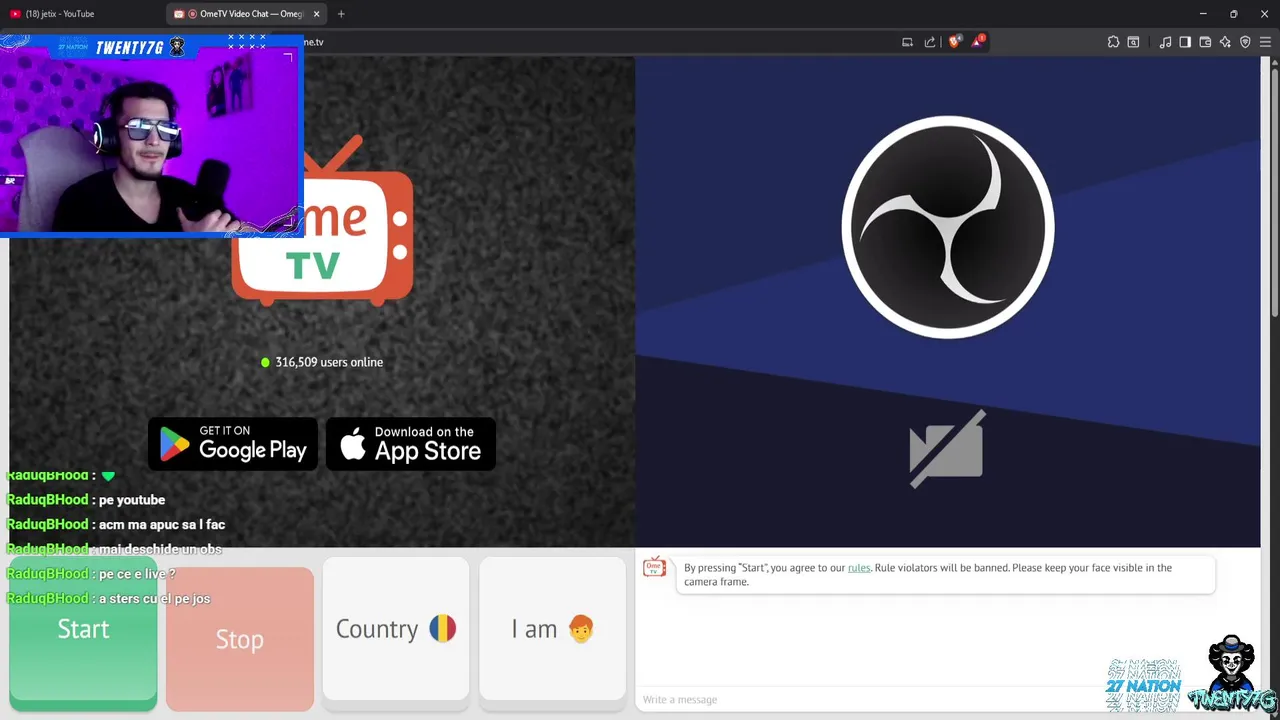Click the OmeTV logo on static video
The width and height of the screenshot is (1280, 720).
pyautogui.click(x=322, y=222)
